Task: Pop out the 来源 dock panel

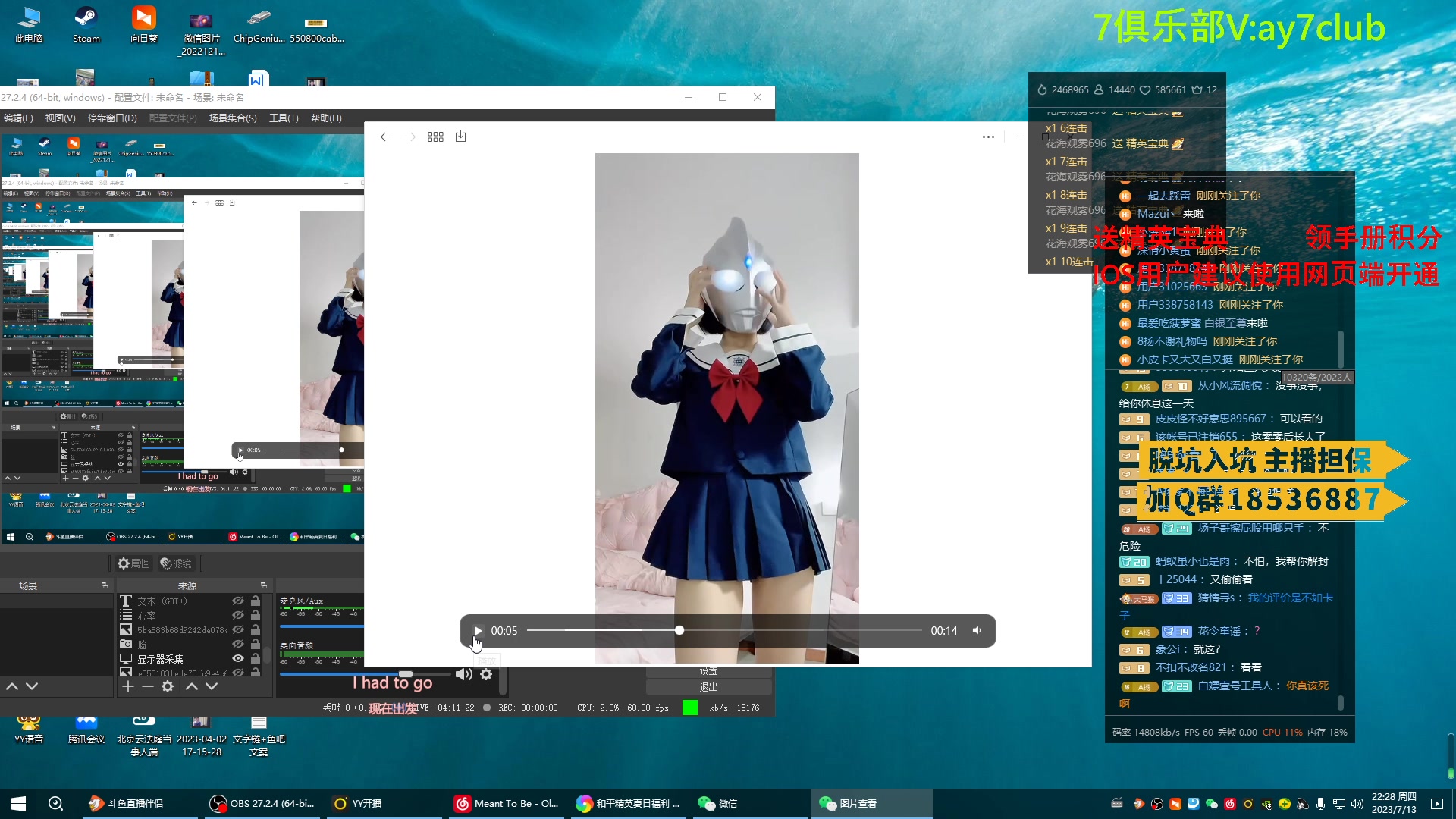Action: point(264,585)
